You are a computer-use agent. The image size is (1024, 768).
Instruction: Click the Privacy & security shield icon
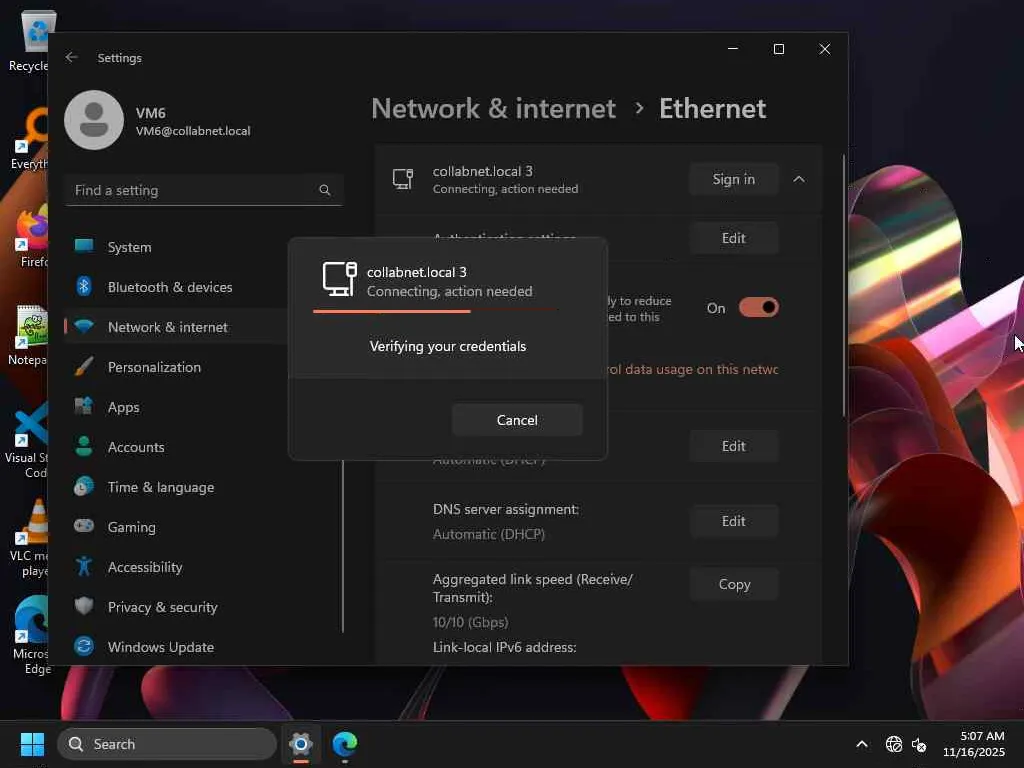coord(84,606)
